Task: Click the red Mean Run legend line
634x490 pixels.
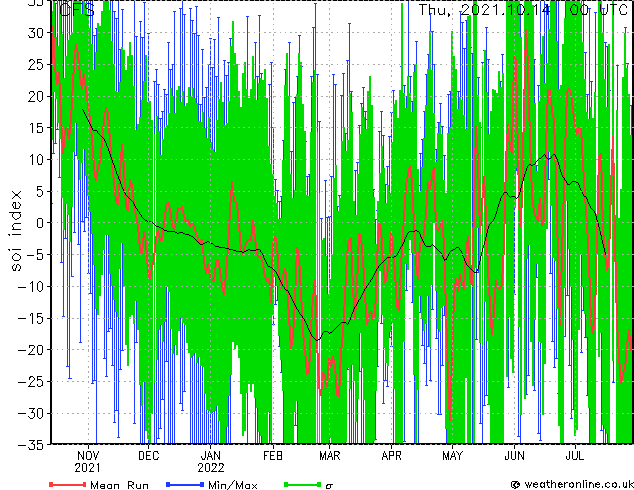Action: [x=68, y=484]
